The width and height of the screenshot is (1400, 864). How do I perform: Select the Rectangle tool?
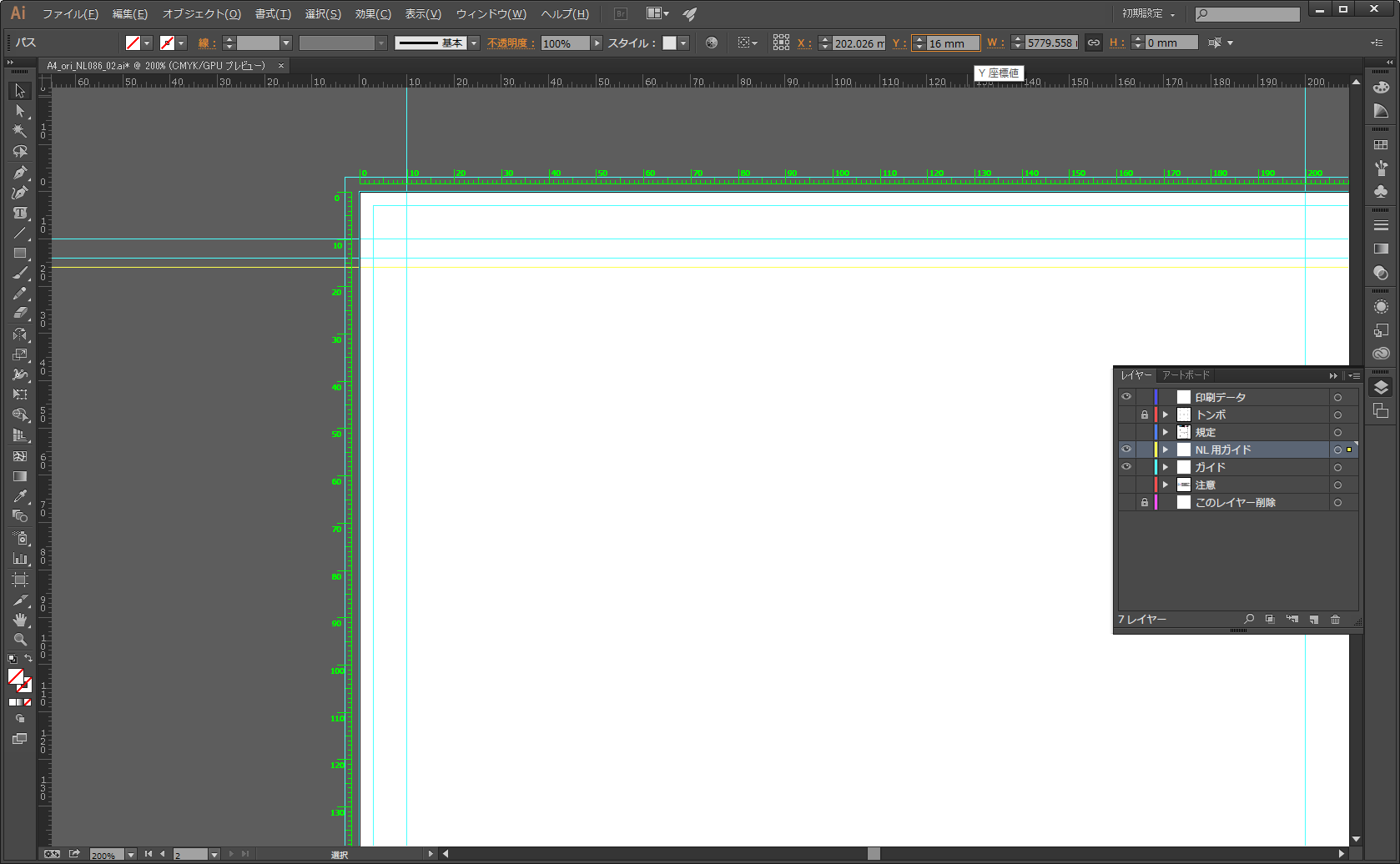20,254
